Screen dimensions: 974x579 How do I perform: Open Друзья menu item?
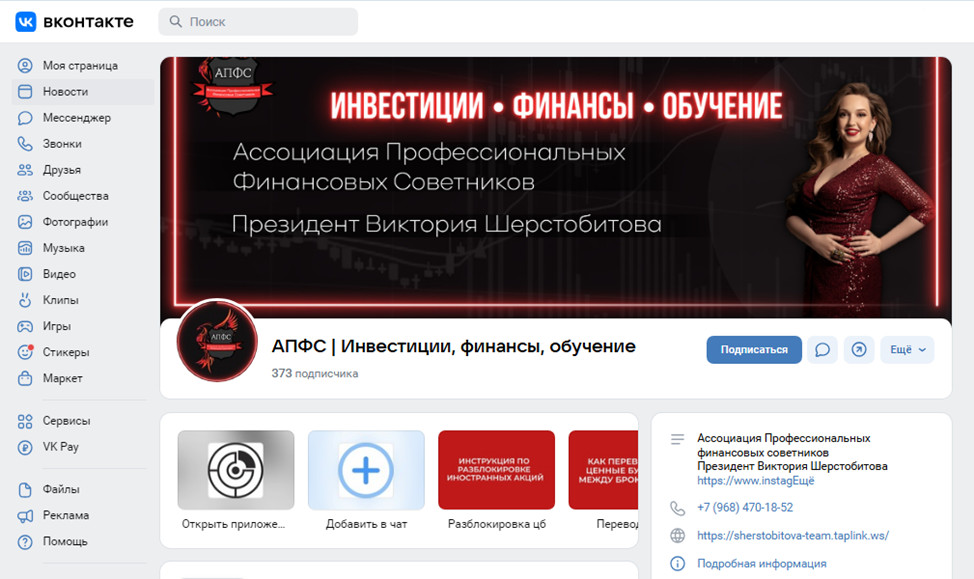[x=83, y=170]
